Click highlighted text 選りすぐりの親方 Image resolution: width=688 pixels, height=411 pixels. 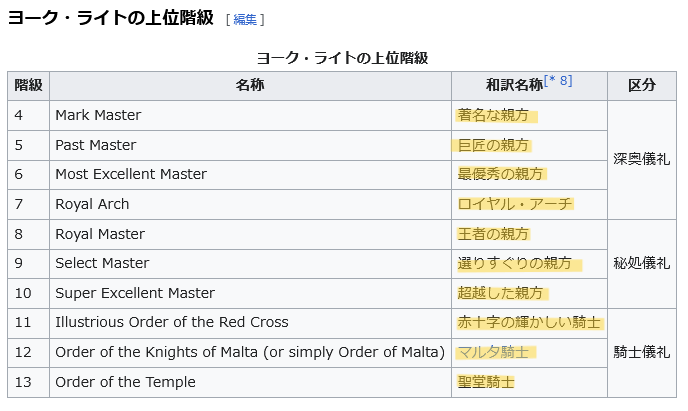[x=515, y=263]
